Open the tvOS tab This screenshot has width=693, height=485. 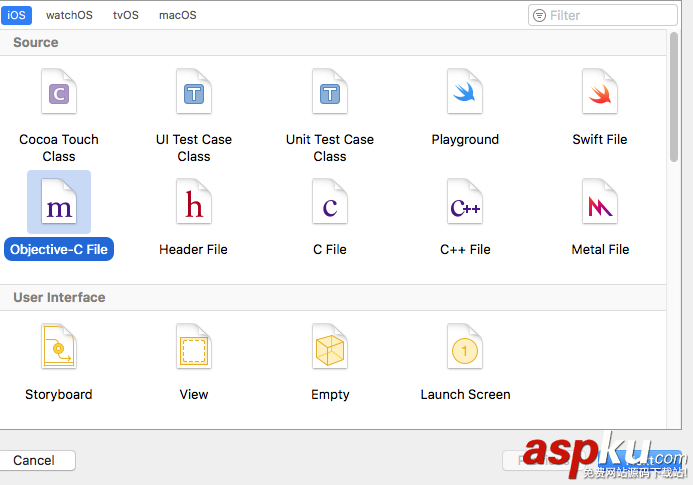pos(126,15)
